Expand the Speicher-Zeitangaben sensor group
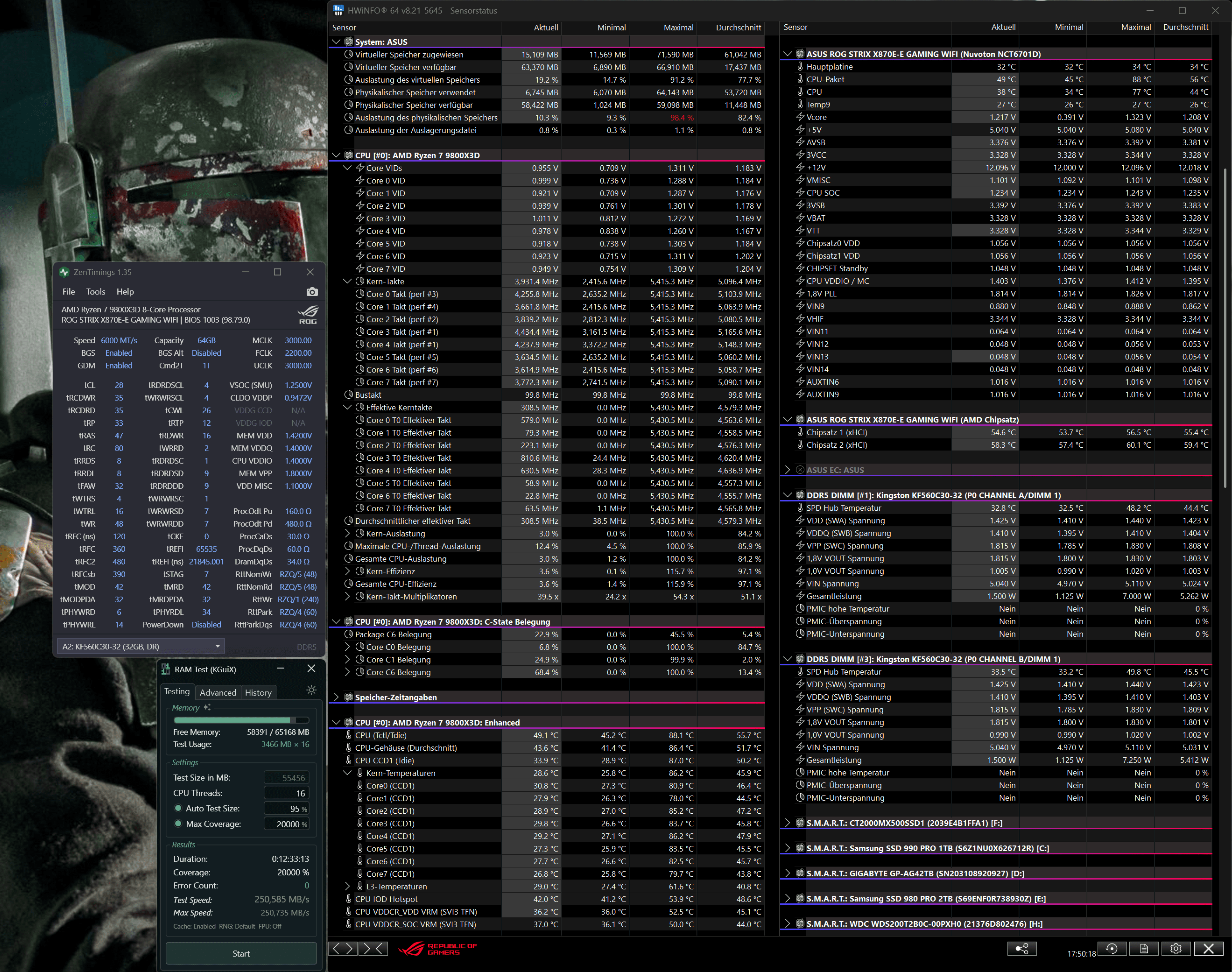This screenshot has width=1232, height=972. (x=336, y=697)
